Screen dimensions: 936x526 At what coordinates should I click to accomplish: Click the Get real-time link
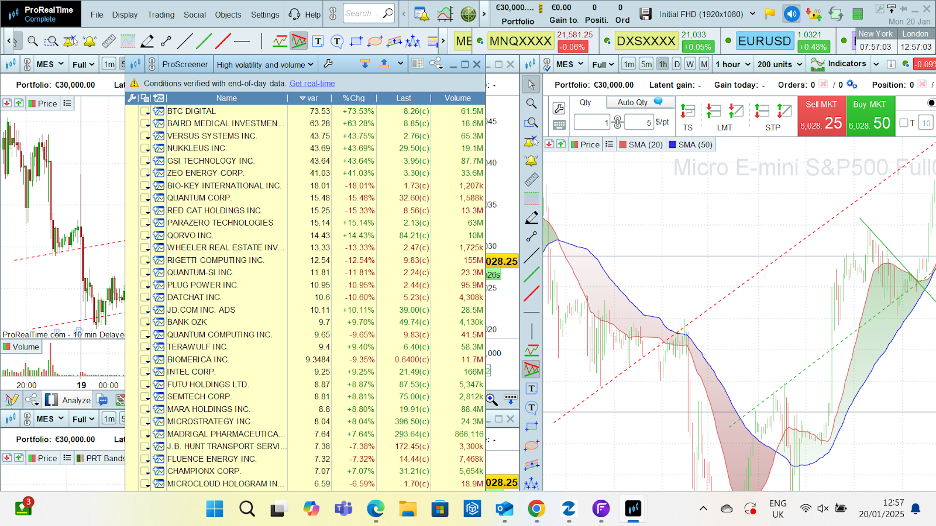(312, 84)
